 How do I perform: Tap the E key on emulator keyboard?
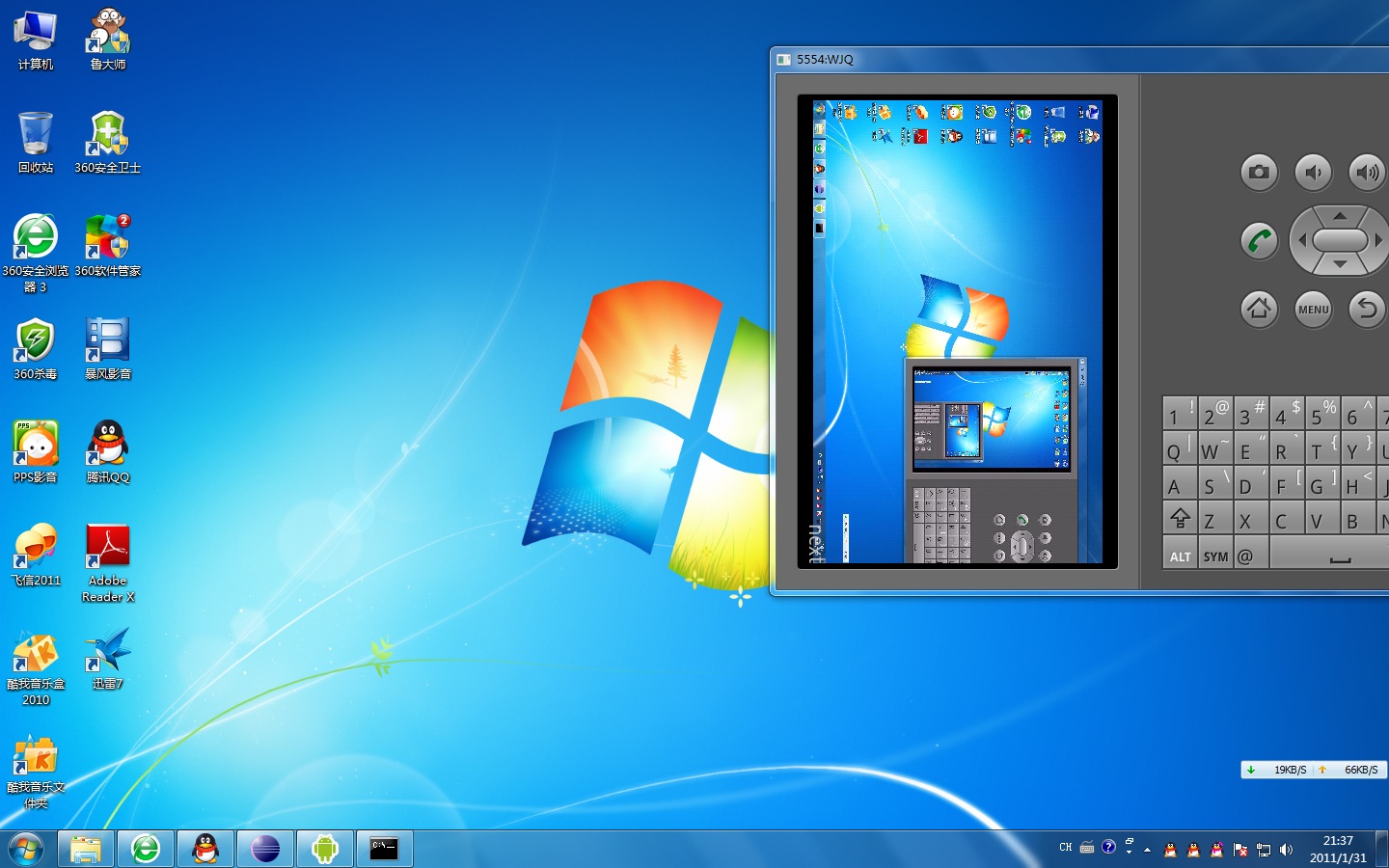1252,448
